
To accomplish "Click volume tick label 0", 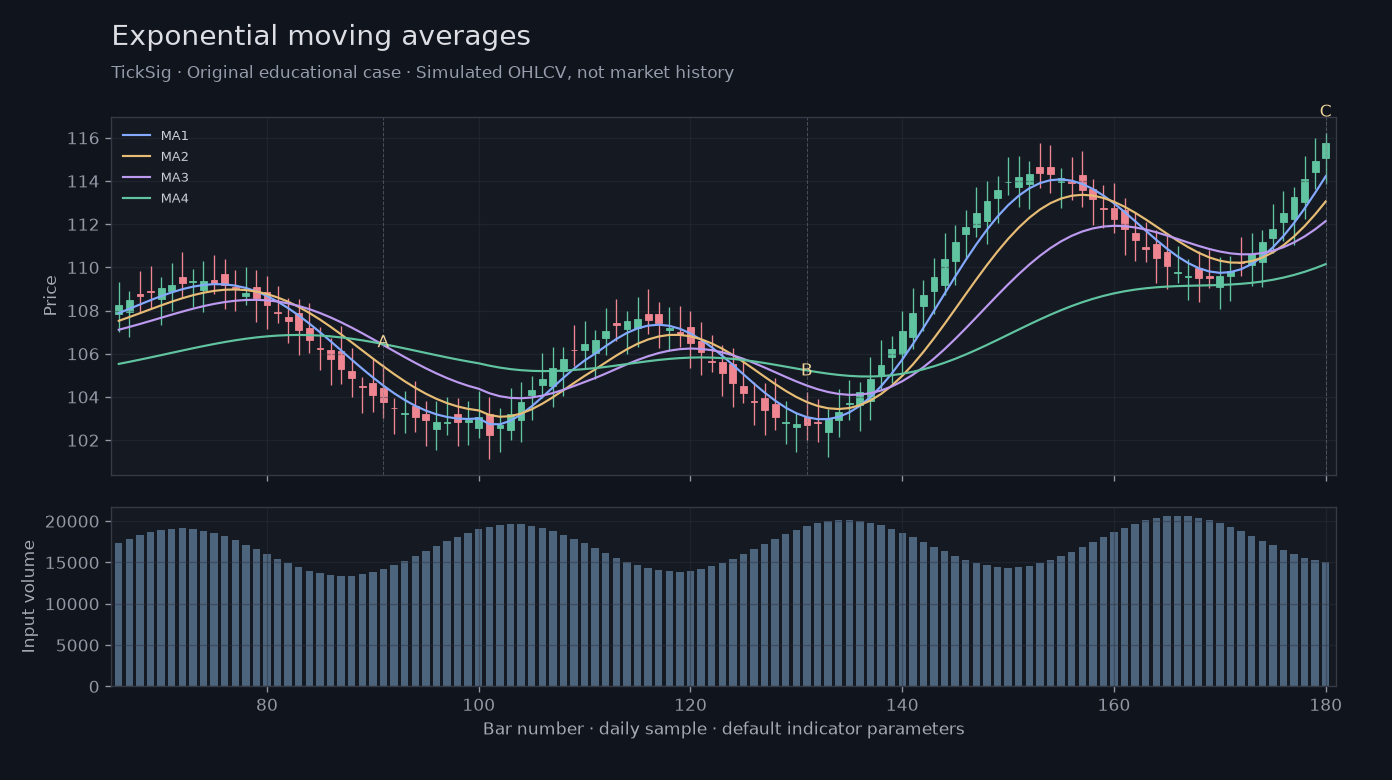I will [95, 687].
